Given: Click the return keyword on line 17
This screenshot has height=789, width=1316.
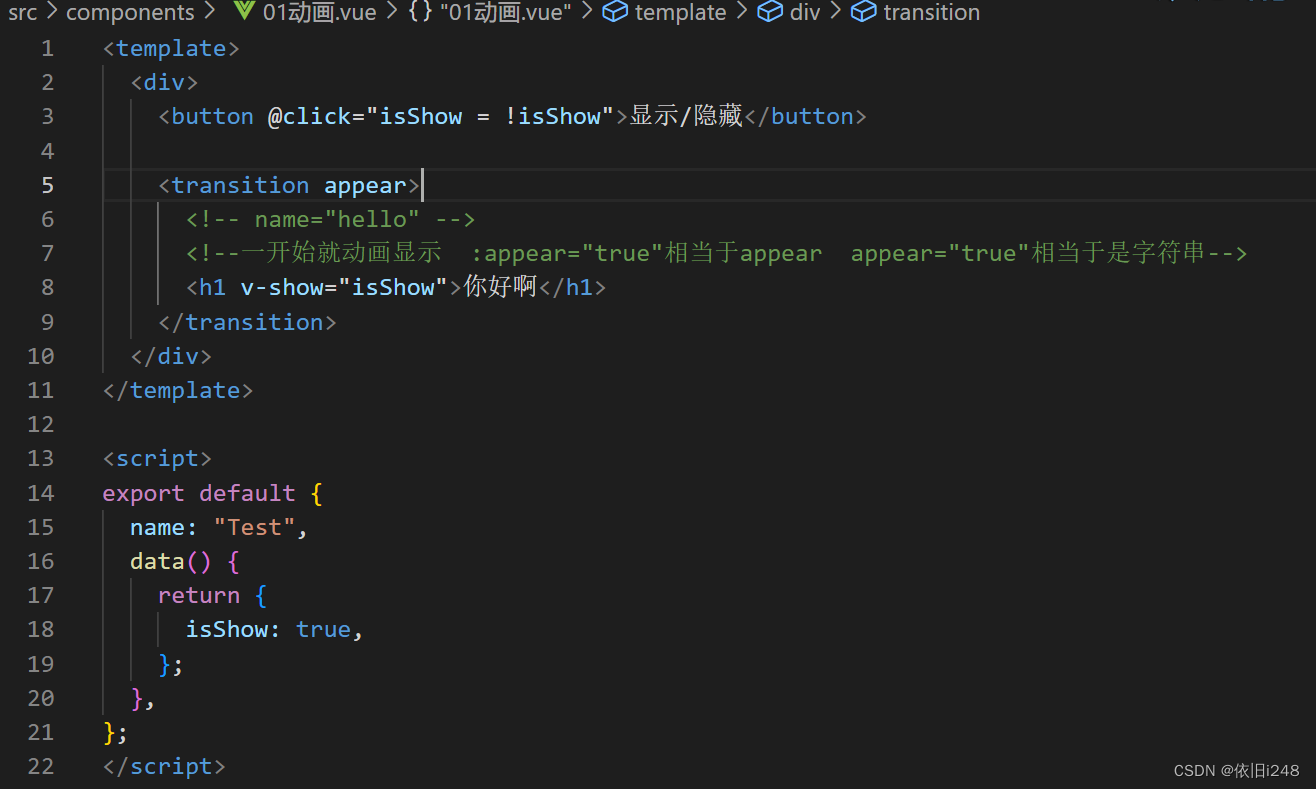Looking at the screenshot, I should coord(199,595).
